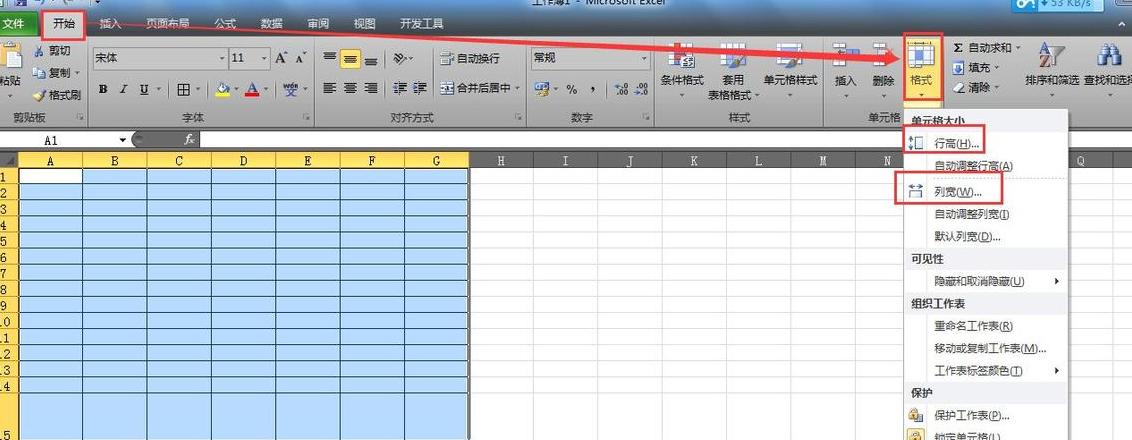Viewport: 1132px width, 440px height.
Task: Switch to the Insert (插入) tab
Action: 110,24
